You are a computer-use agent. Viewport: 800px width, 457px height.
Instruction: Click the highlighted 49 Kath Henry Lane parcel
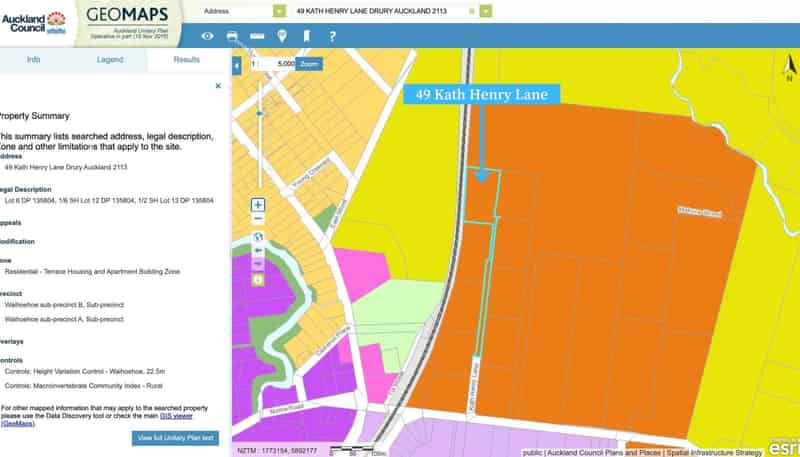480,196
